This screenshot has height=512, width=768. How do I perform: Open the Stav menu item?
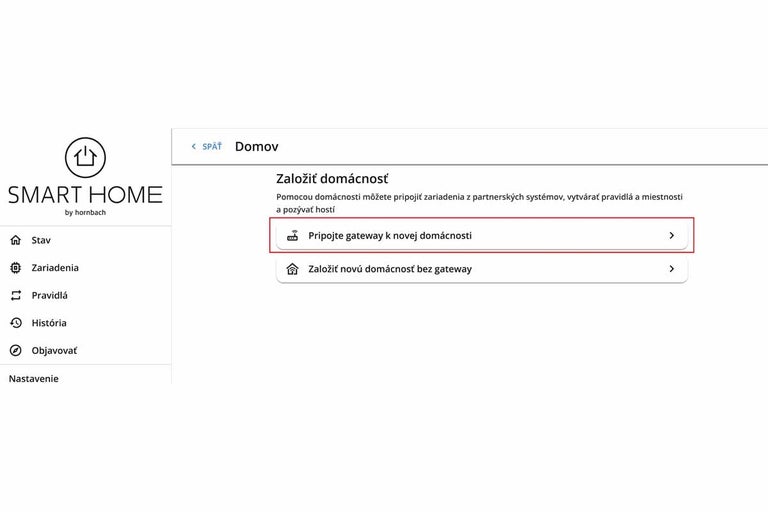tap(41, 240)
